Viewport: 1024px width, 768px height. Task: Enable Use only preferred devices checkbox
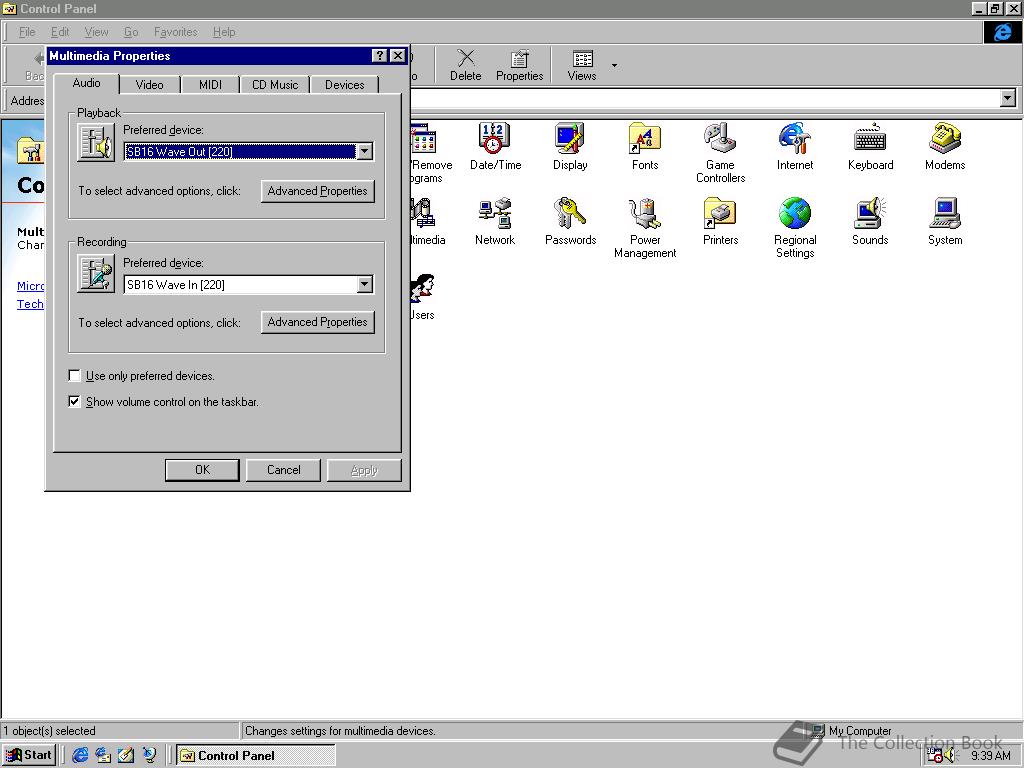(x=74, y=376)
